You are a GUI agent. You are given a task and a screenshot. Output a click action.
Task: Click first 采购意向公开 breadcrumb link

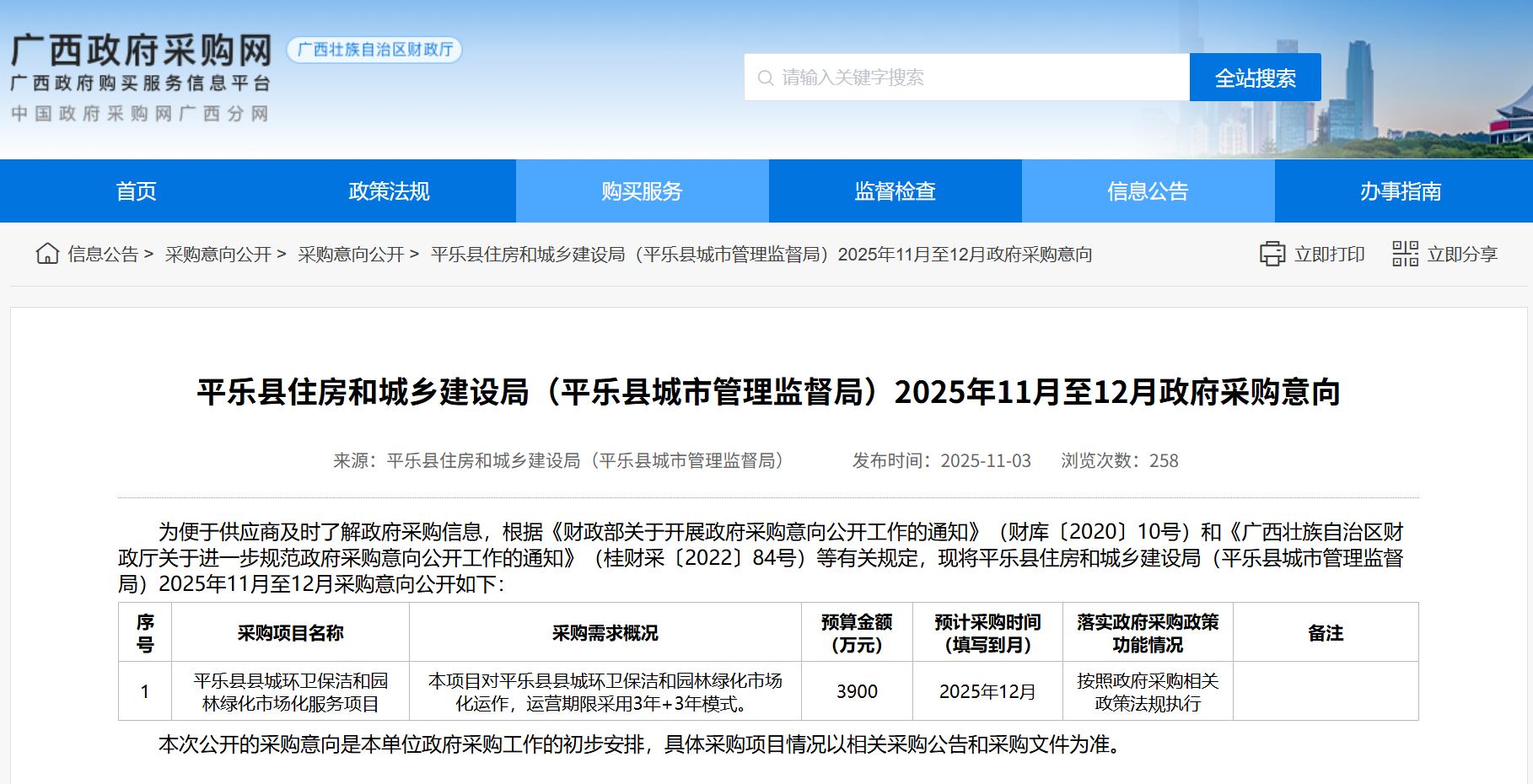(x=218, y=255)
